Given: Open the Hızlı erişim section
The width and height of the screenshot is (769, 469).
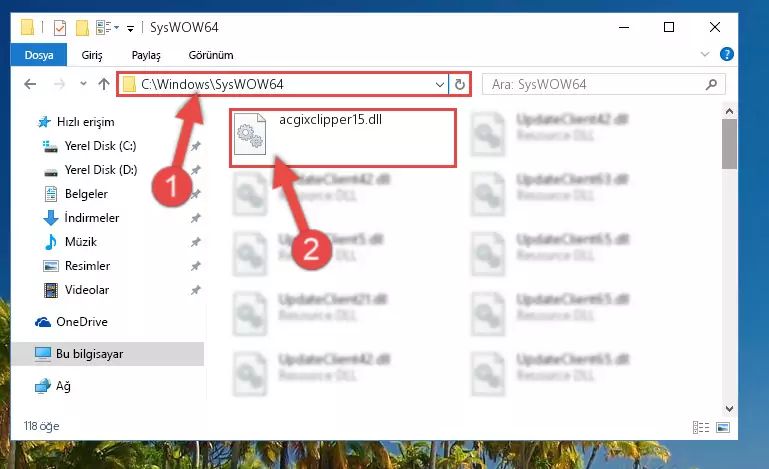Looking at the screenshot, I should [x=85, y=122].
